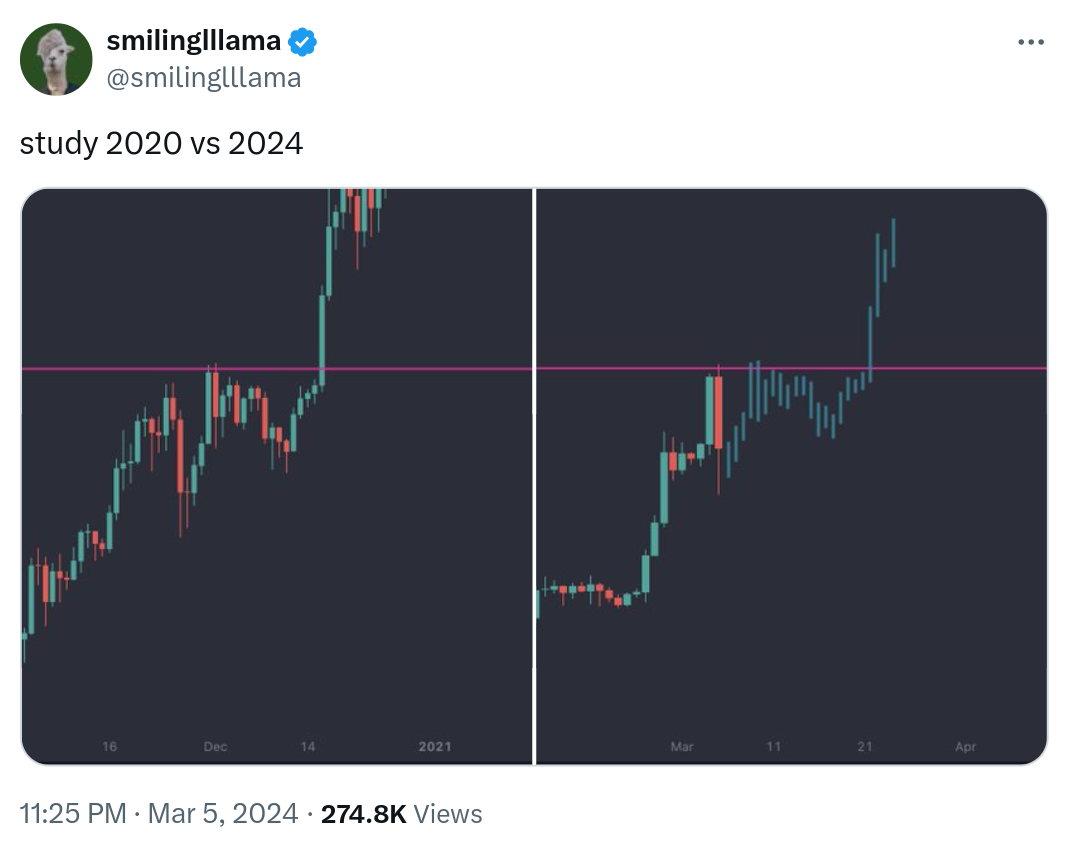
Task: Open the three-dot more options menu
Action: [1030, 42]
